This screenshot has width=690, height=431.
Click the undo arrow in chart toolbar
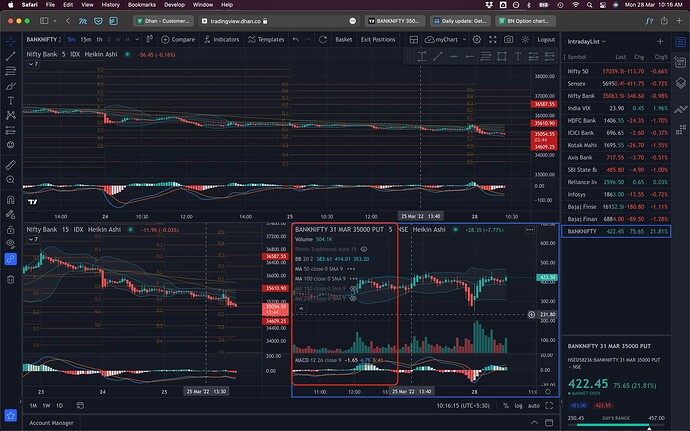click(296, 40)
